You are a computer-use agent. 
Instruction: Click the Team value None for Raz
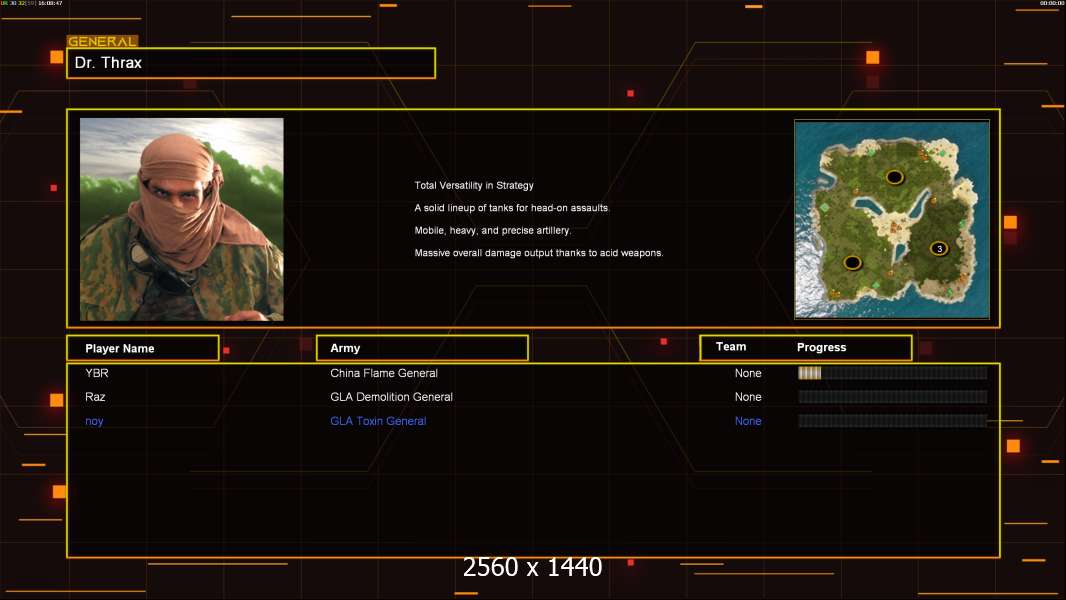(x=748, y=397)
